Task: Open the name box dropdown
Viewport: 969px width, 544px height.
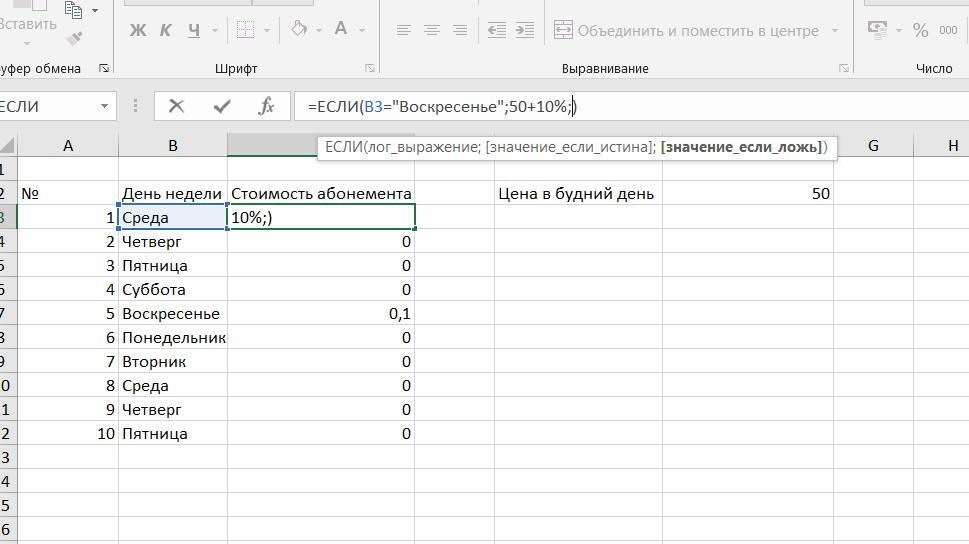Action: pos(104,107)
